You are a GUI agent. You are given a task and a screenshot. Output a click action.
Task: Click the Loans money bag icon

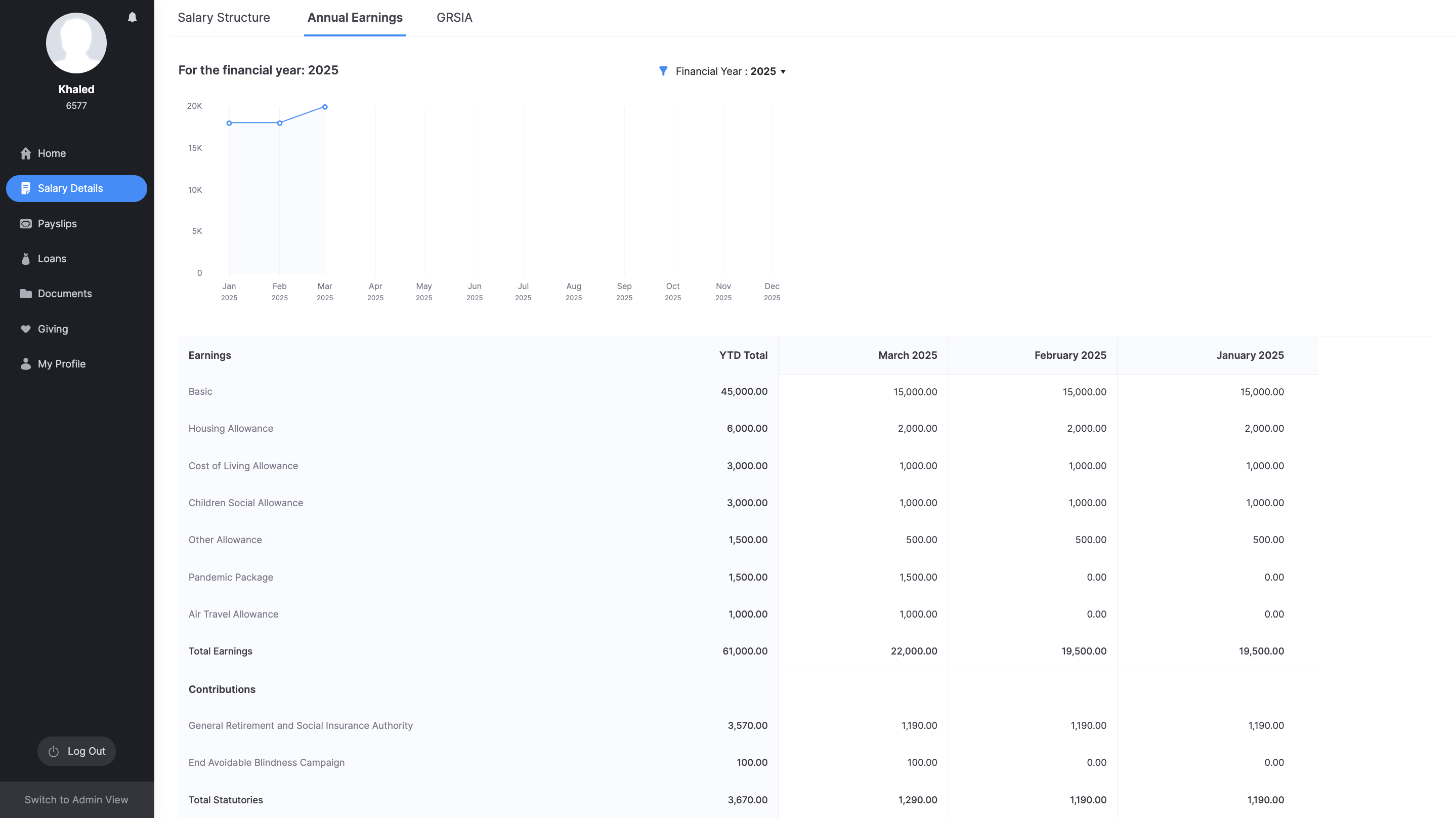click(25, 259)
